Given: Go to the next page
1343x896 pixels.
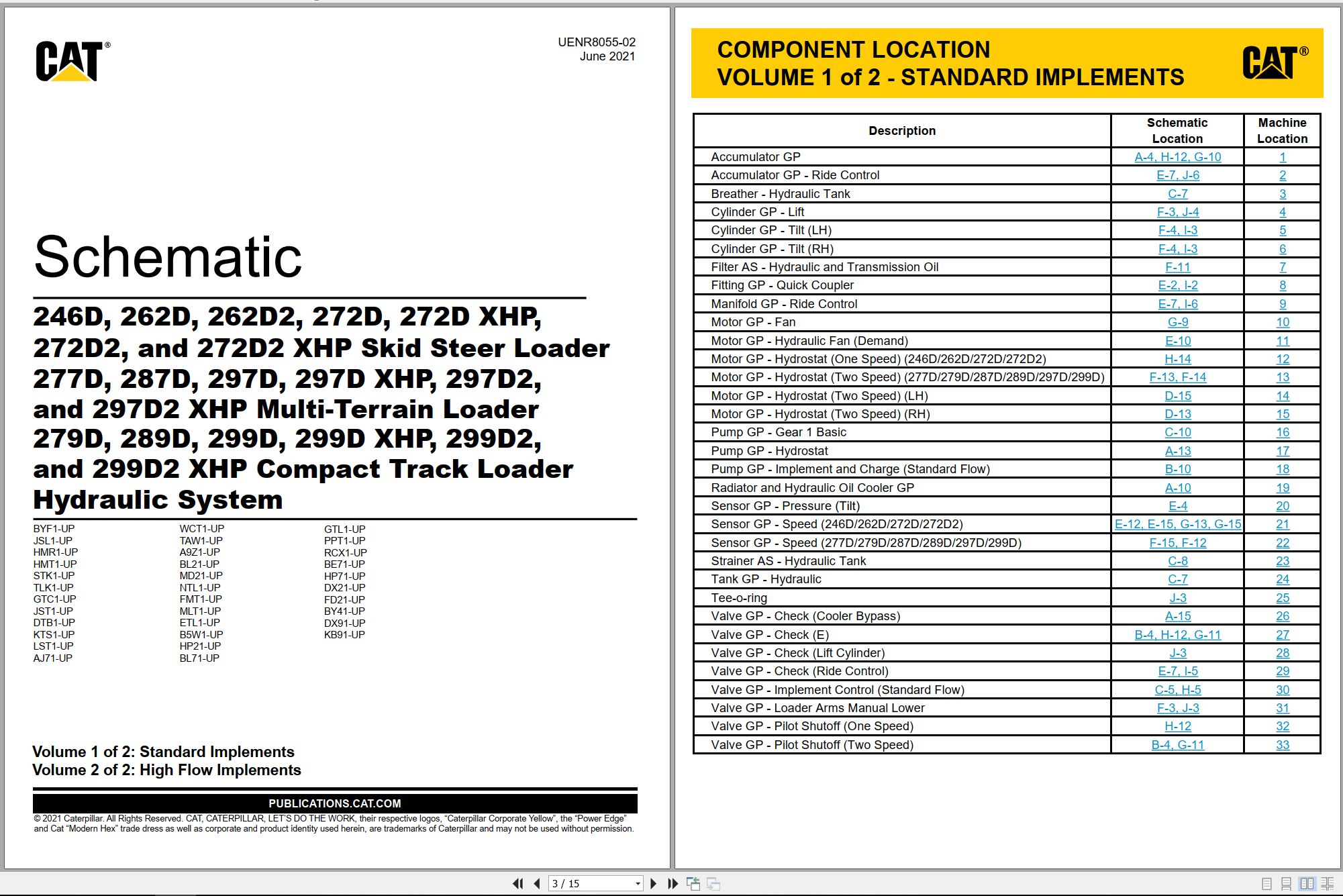Looking at the screenshot, I should (653, 884).
